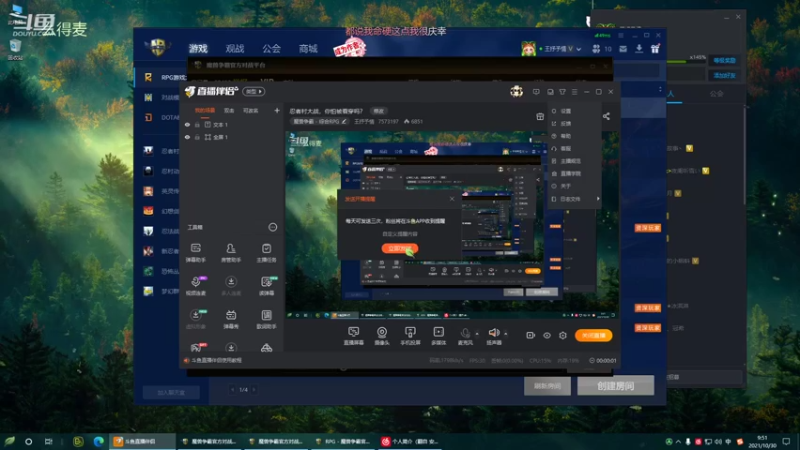Expand the microphone options arrow
Screen dimensions: 800x450
point(477,334)
